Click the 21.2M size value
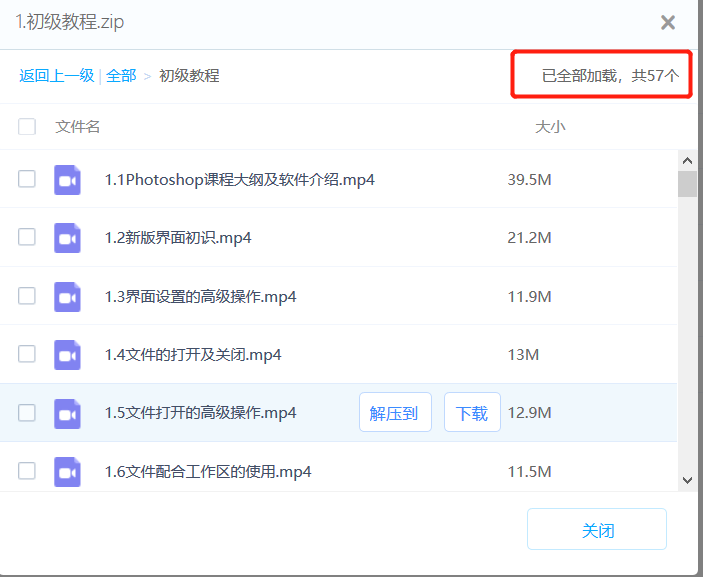Viewport: 703px width, 577px height. pos(529,238)
